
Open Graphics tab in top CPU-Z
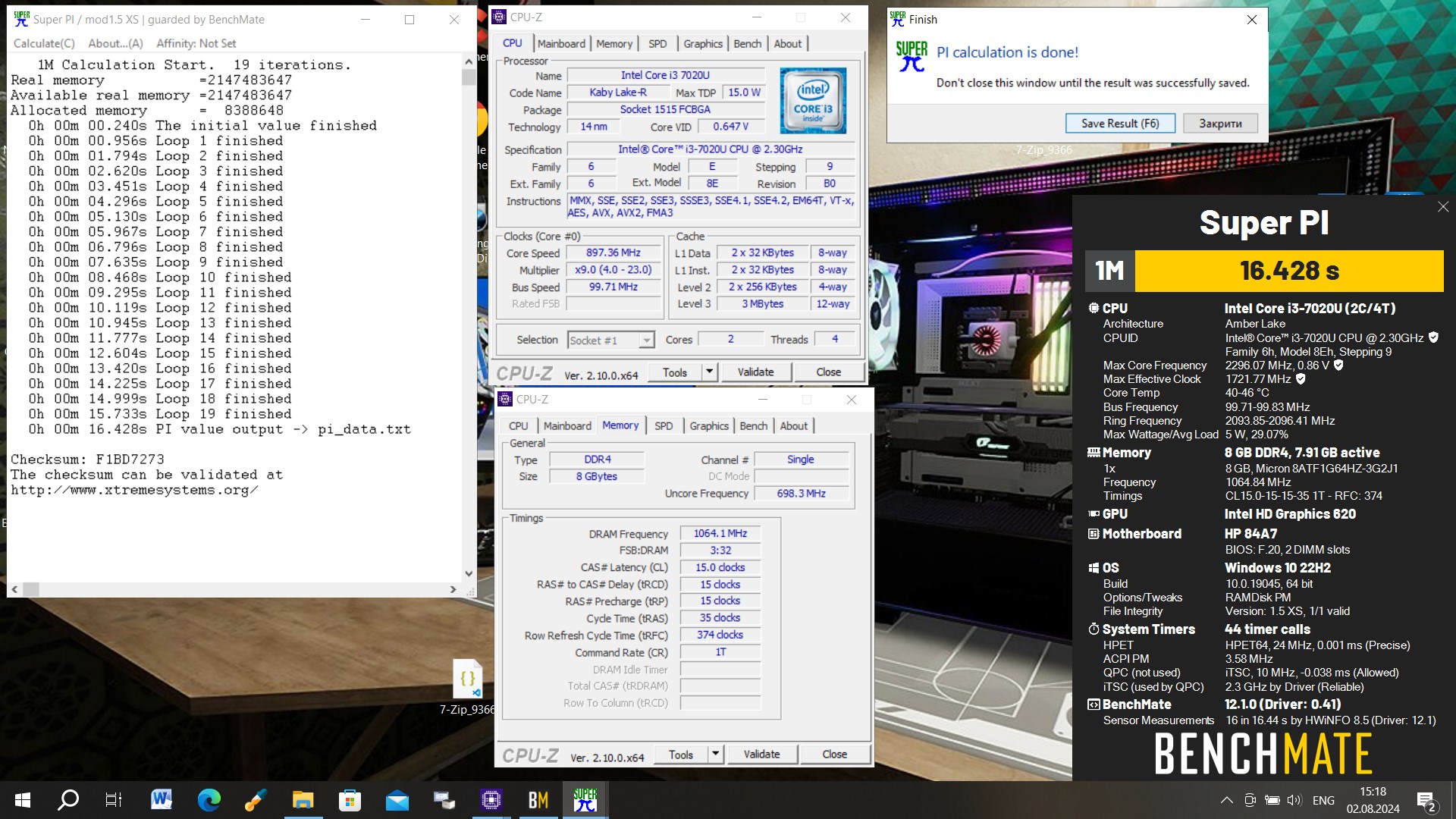[703, 43]
